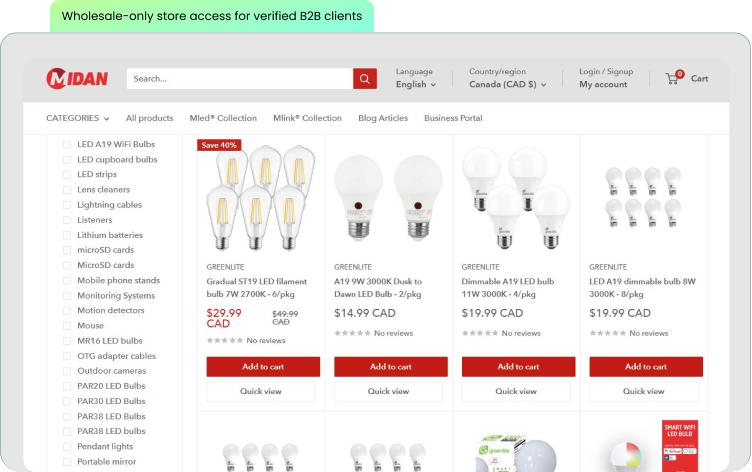752x472 pixels.
Task: Open Gradual ST19 LED filament bulb title
Action: click(x=257, y=288)
